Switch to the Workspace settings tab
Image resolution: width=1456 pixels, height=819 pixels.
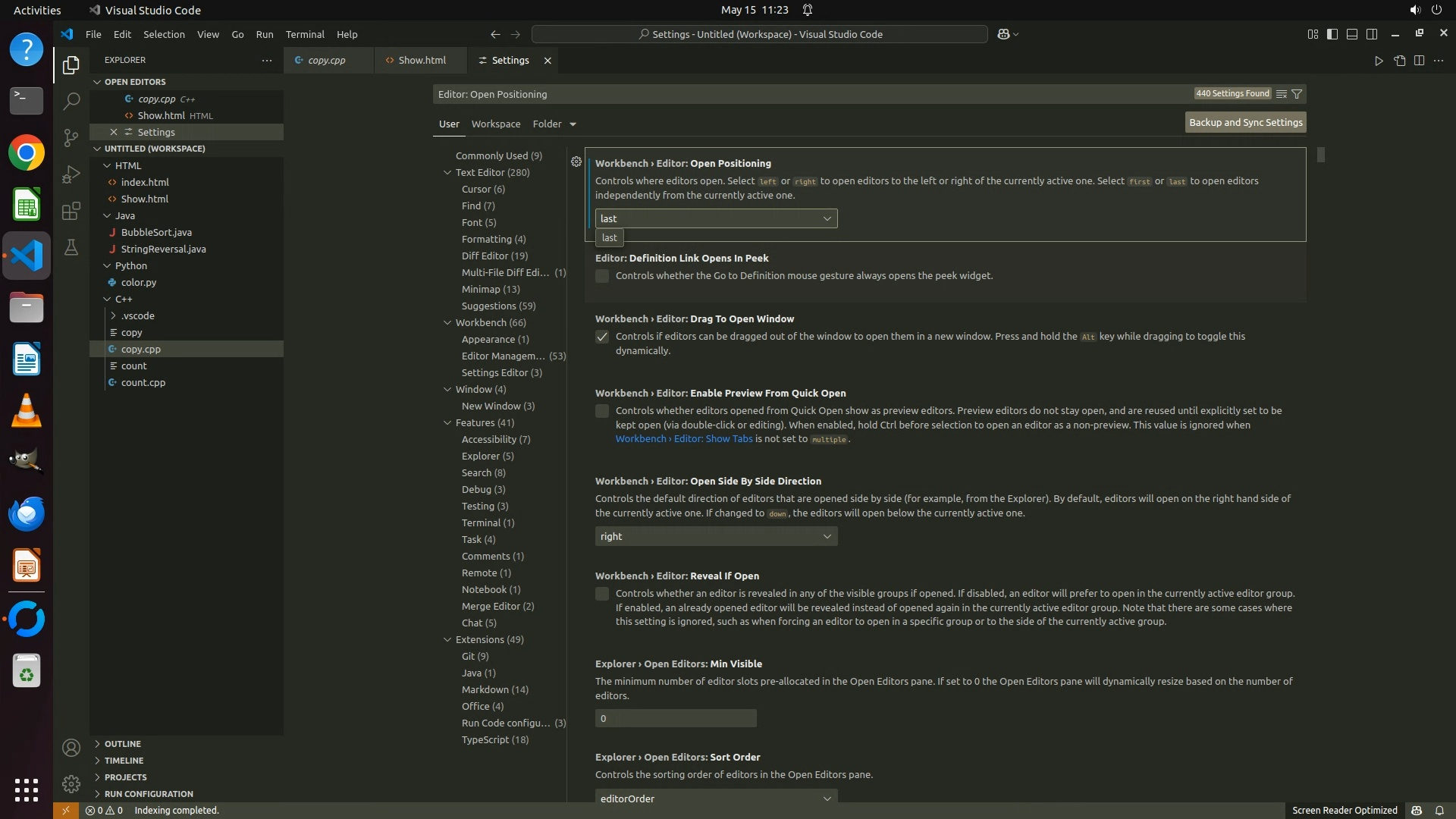coord(495,124)
